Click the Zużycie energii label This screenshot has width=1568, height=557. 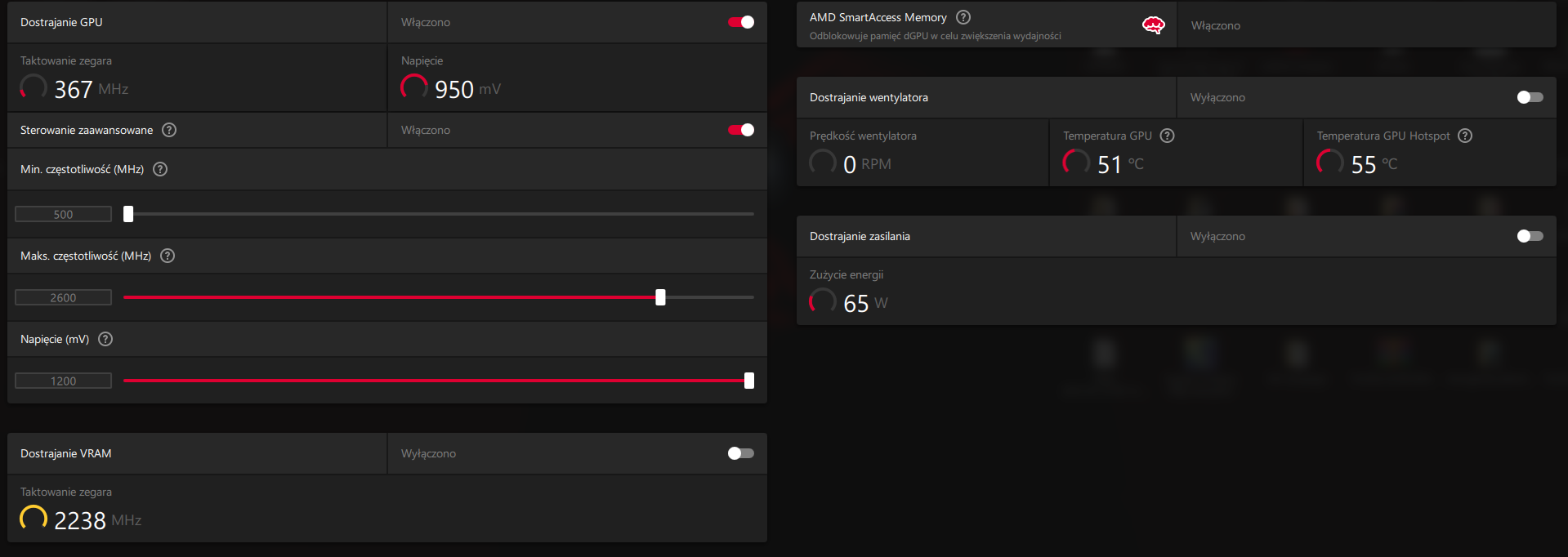click(x=847, y=274)
